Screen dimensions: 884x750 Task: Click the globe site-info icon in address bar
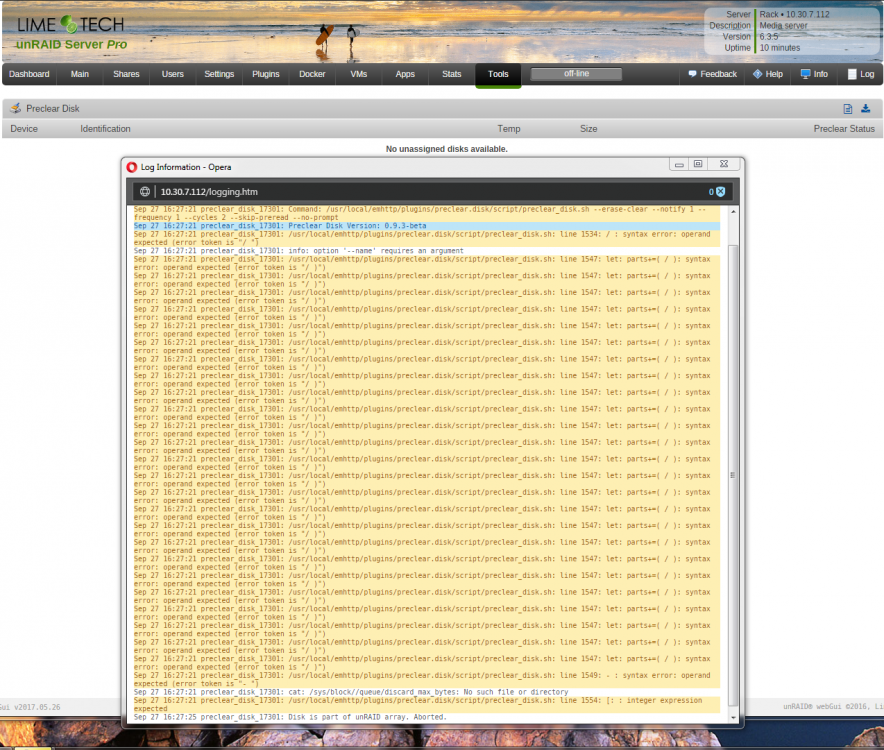145,192
